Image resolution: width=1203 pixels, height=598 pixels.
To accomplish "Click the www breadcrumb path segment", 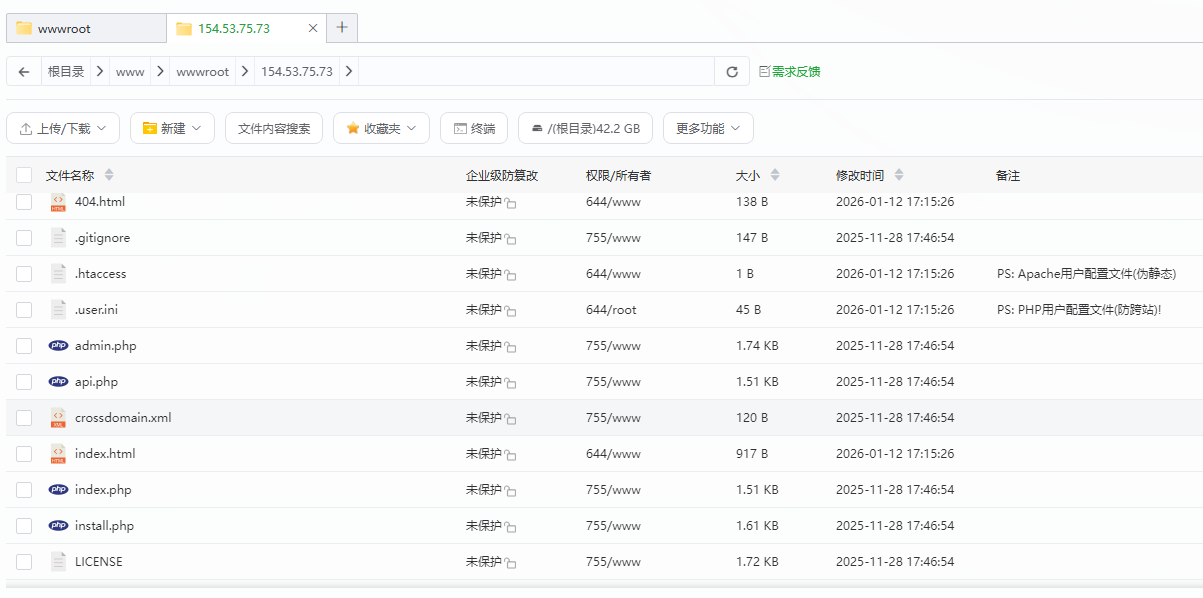I will [130, 72].
